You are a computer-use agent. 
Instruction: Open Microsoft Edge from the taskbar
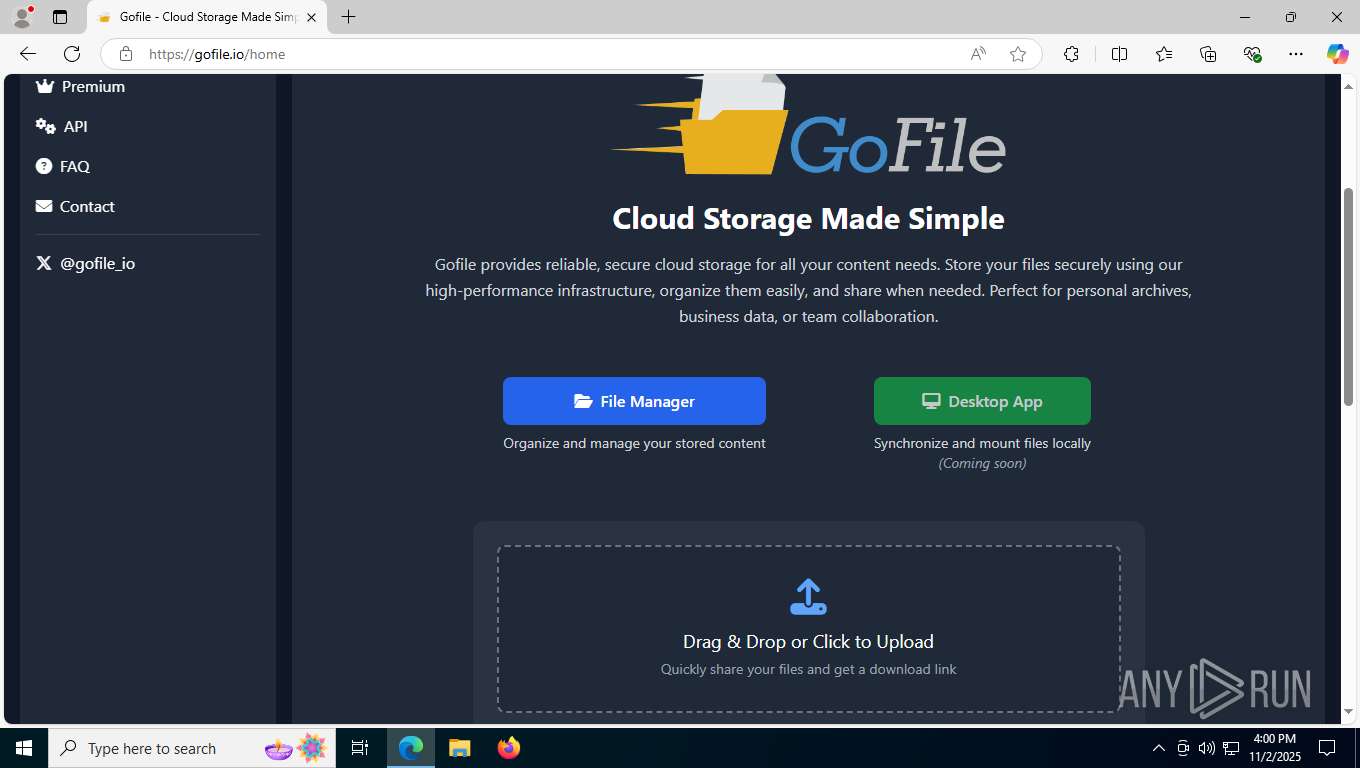pyautogui.click(x=411, y=748)
